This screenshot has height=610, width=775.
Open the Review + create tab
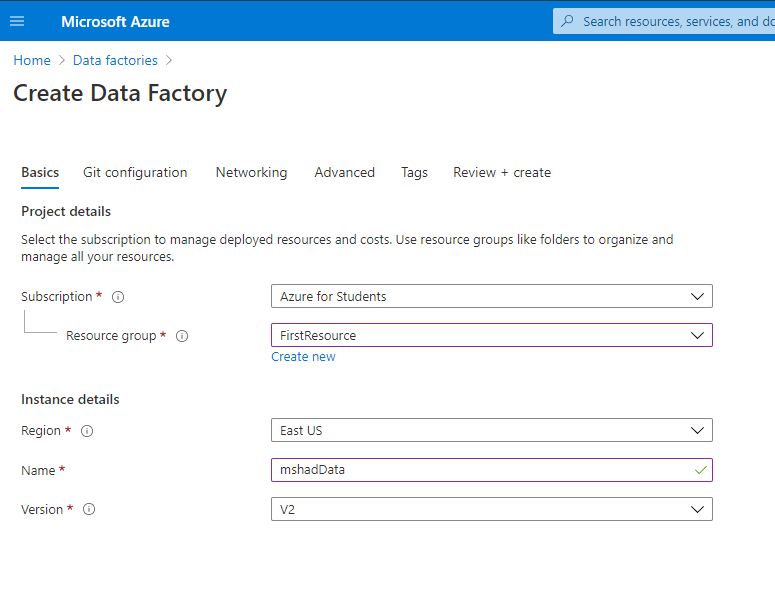point(502,172)
